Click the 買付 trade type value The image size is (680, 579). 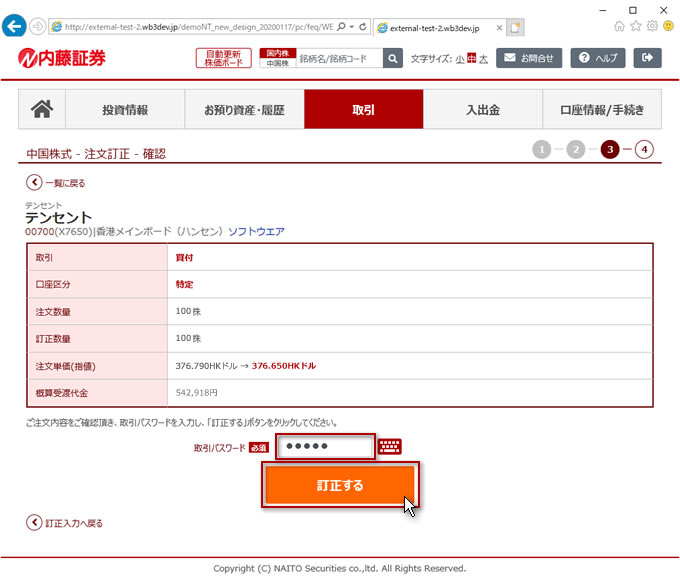(x=184, y=258)
